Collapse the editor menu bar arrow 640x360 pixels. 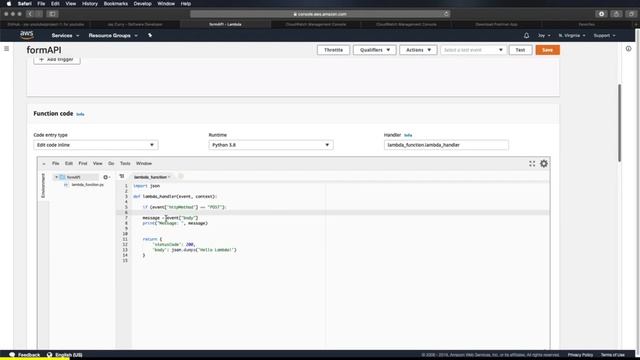coord(44,164)
